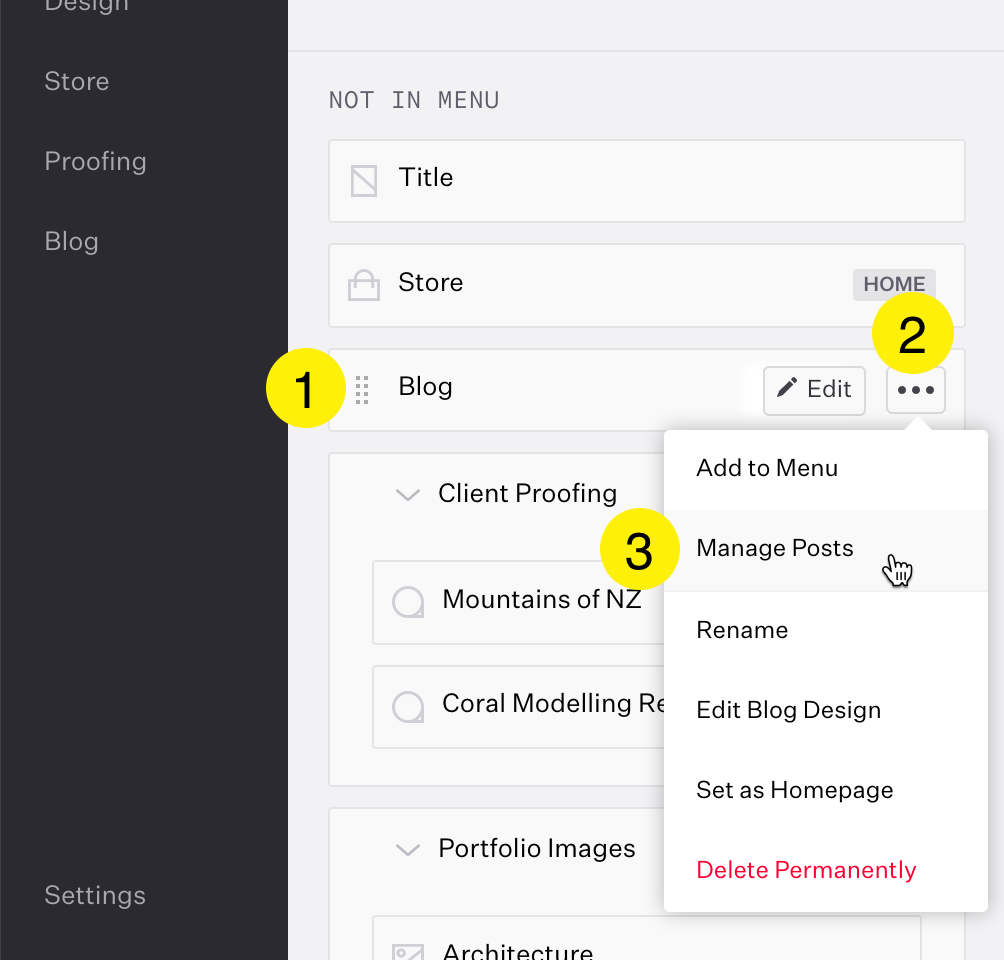Select Add to Menu option

point(767,468)
